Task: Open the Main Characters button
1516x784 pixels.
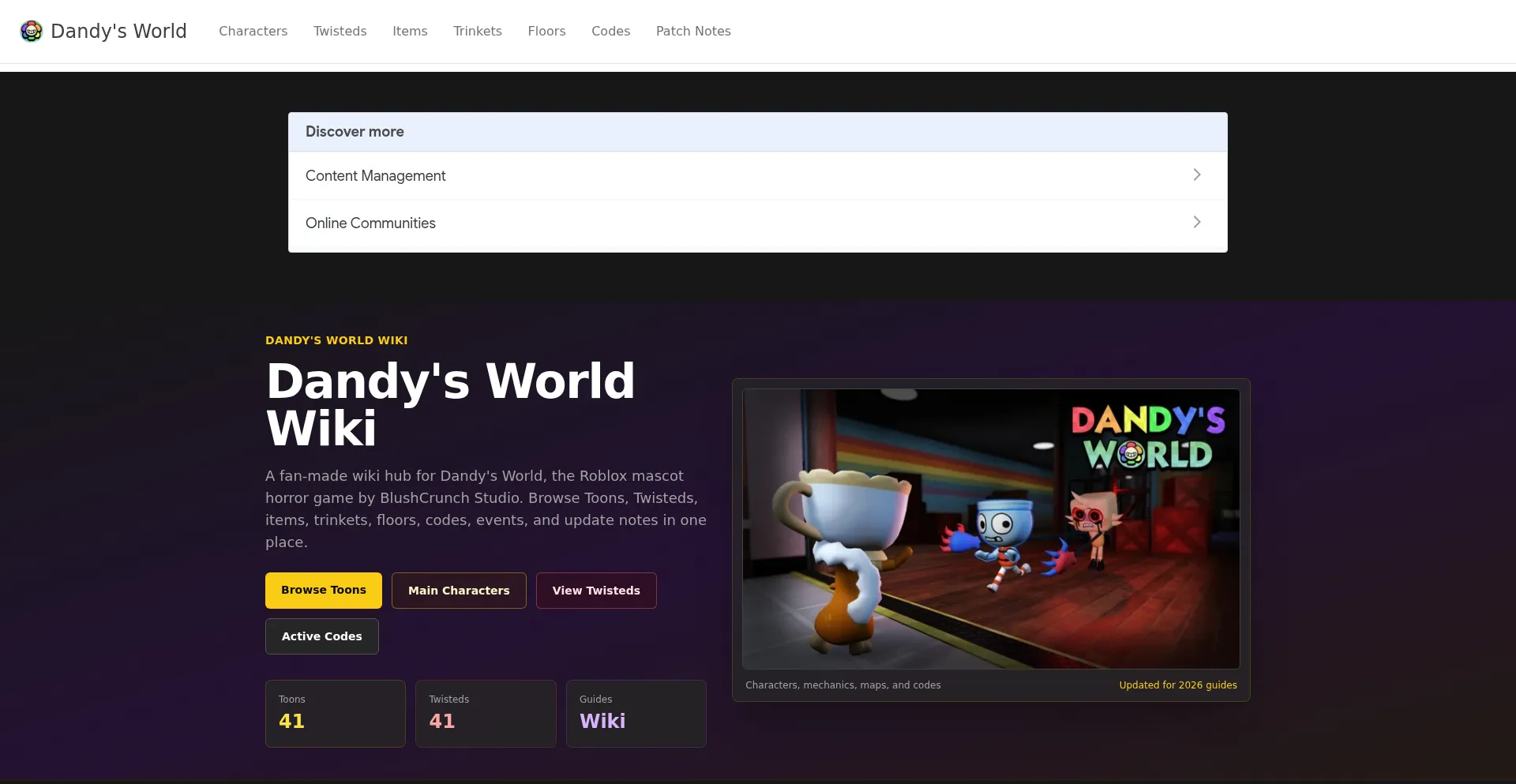Action: (x=459, y=591)
